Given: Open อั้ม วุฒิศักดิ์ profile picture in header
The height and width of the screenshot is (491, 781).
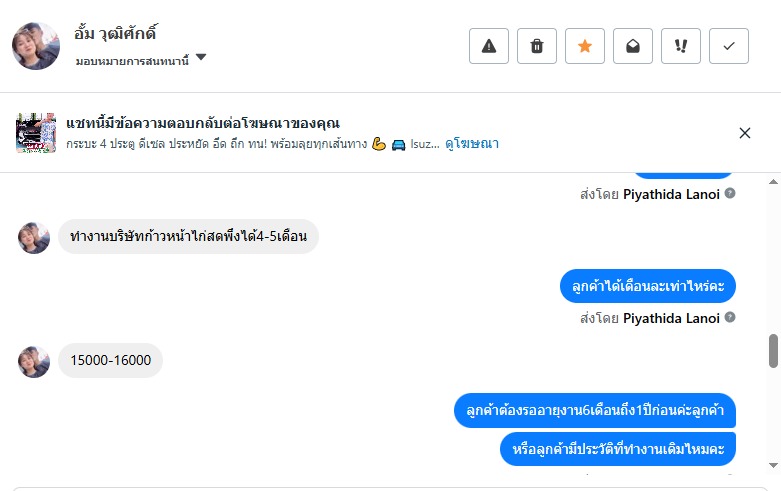Looking at the screenshot, I should click(36, 45).
